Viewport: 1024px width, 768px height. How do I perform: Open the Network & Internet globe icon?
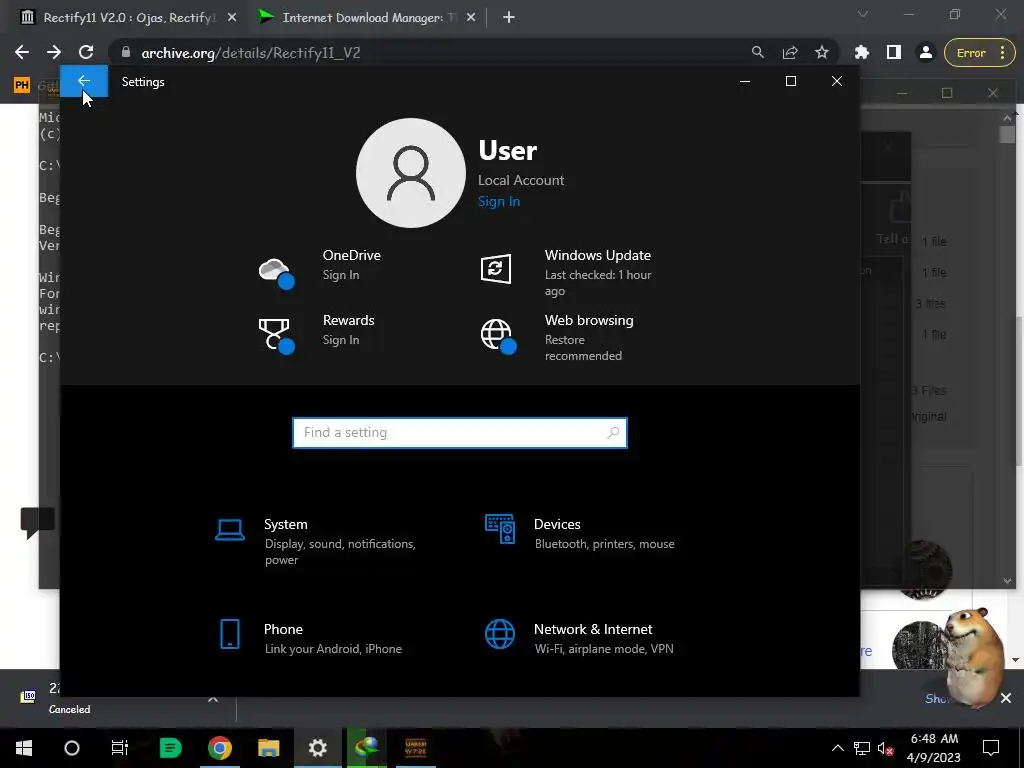[500, 634]
